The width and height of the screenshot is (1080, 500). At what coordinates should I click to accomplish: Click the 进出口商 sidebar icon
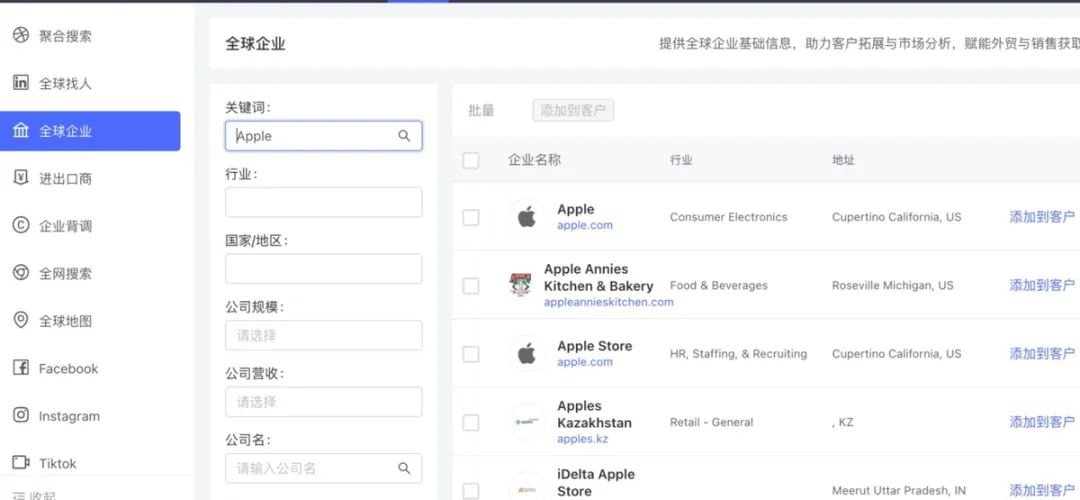20,178
